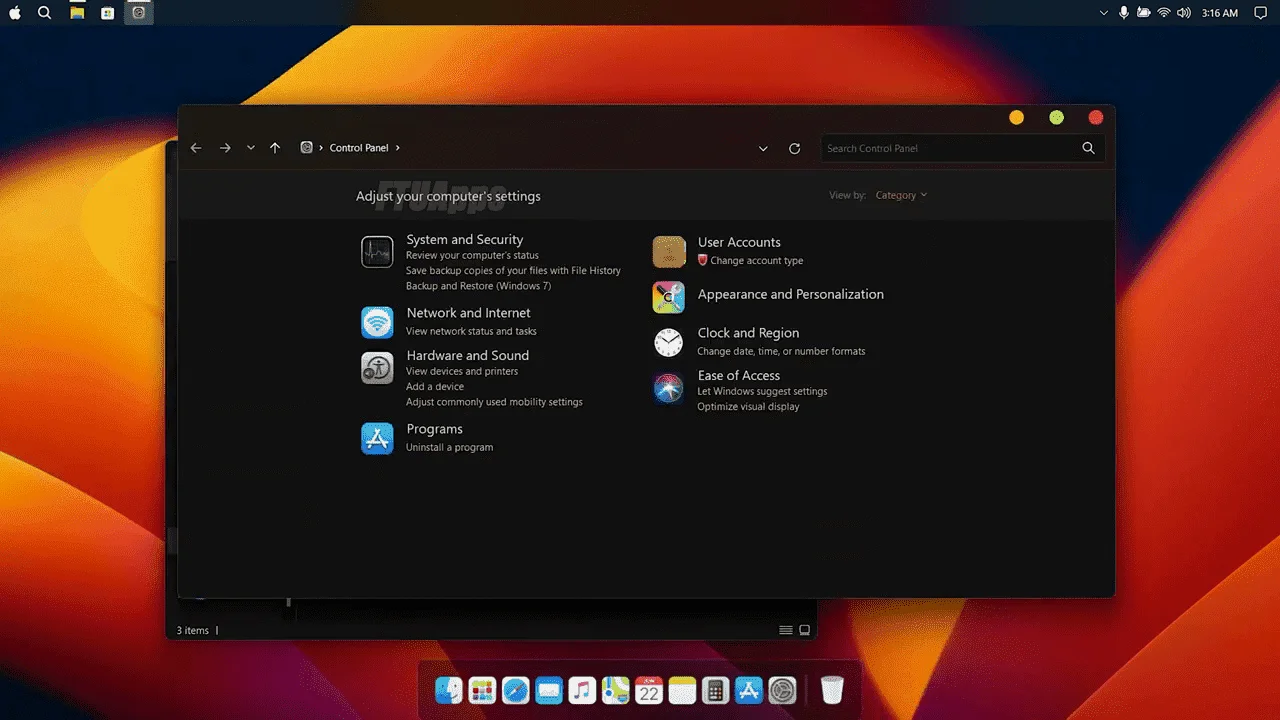Expand the chevron after Control Panel breadcrumb

397,148
